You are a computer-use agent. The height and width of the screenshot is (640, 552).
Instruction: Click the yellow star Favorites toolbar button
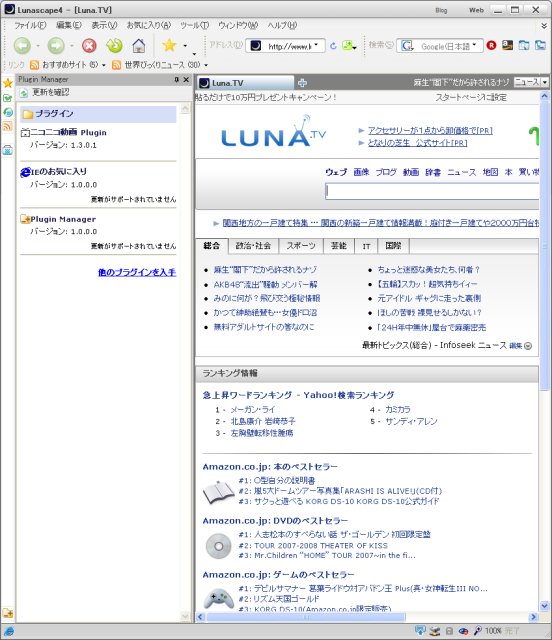pyautogui.click(x=169, y=45)
